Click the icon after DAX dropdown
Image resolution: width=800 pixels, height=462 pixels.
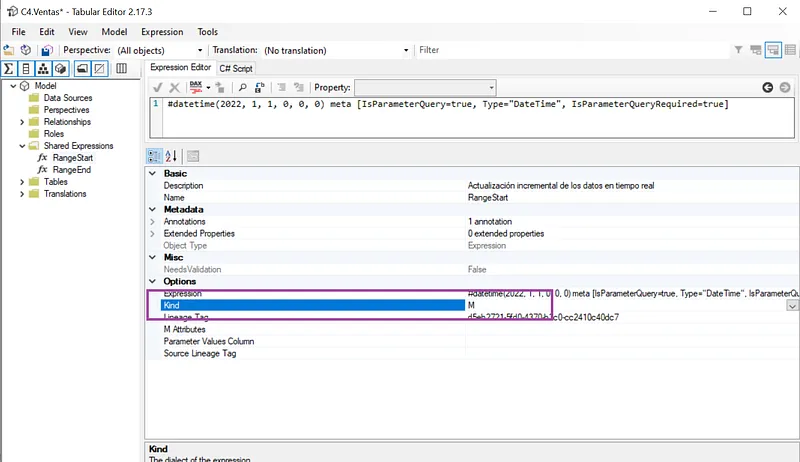pos(220,88)
